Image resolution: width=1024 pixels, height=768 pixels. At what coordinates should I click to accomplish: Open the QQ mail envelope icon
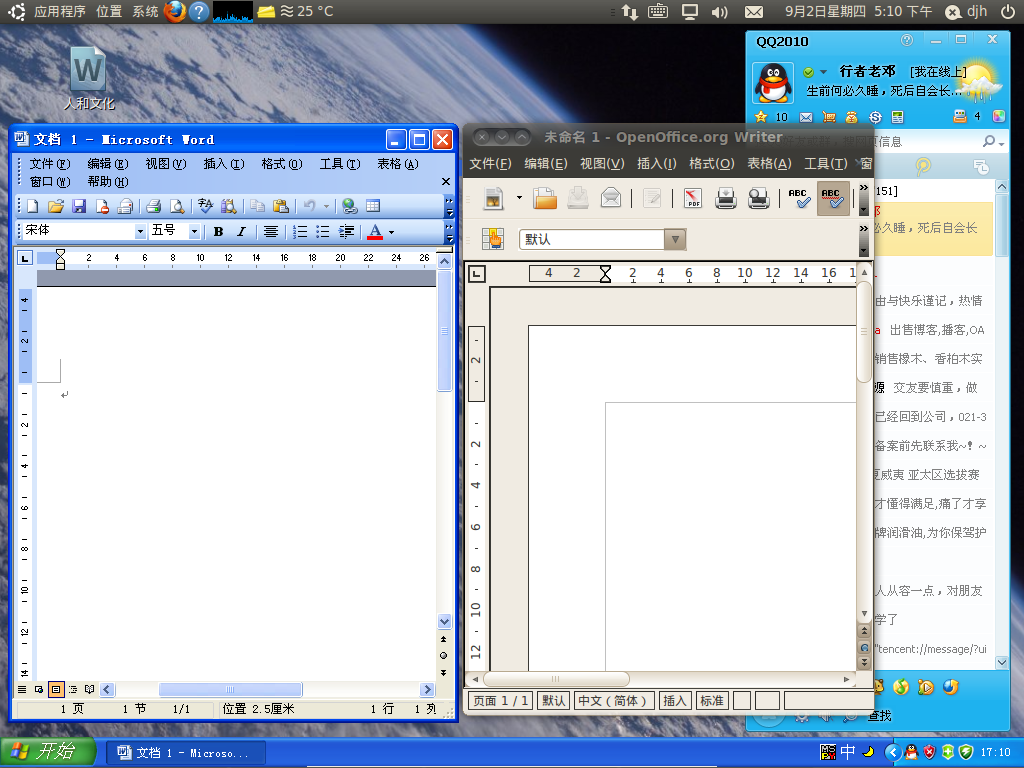coord(806,117)
